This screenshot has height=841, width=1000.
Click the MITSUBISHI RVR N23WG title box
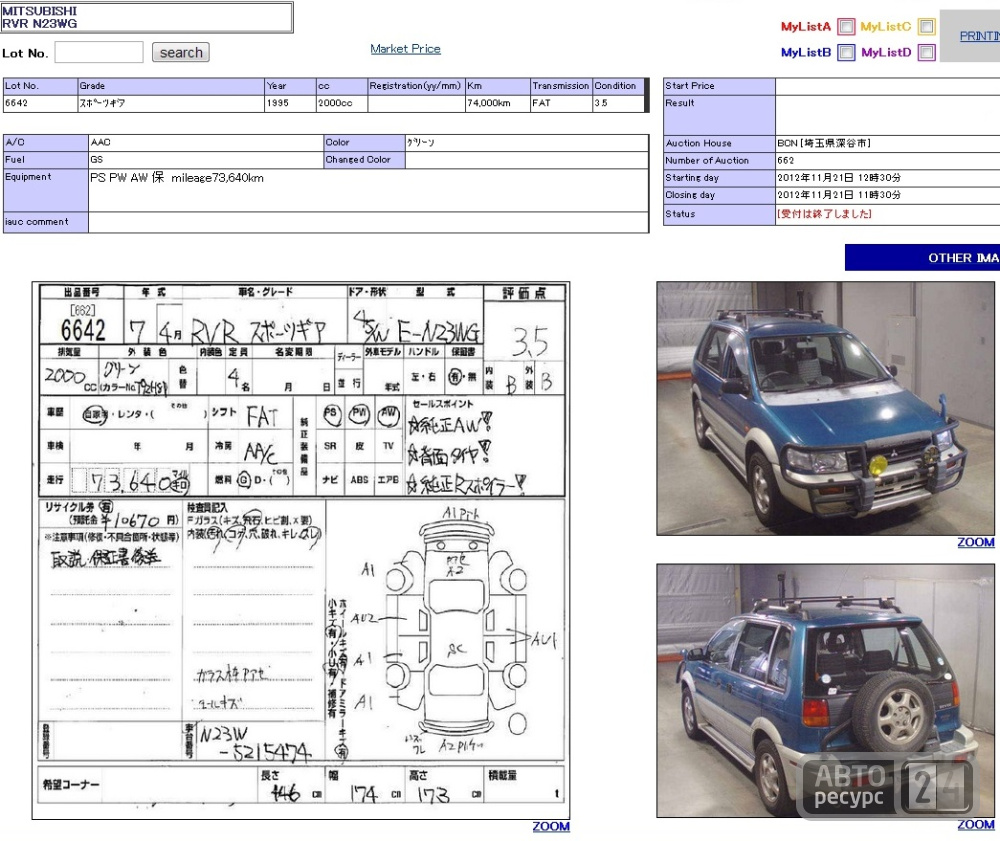147,17
